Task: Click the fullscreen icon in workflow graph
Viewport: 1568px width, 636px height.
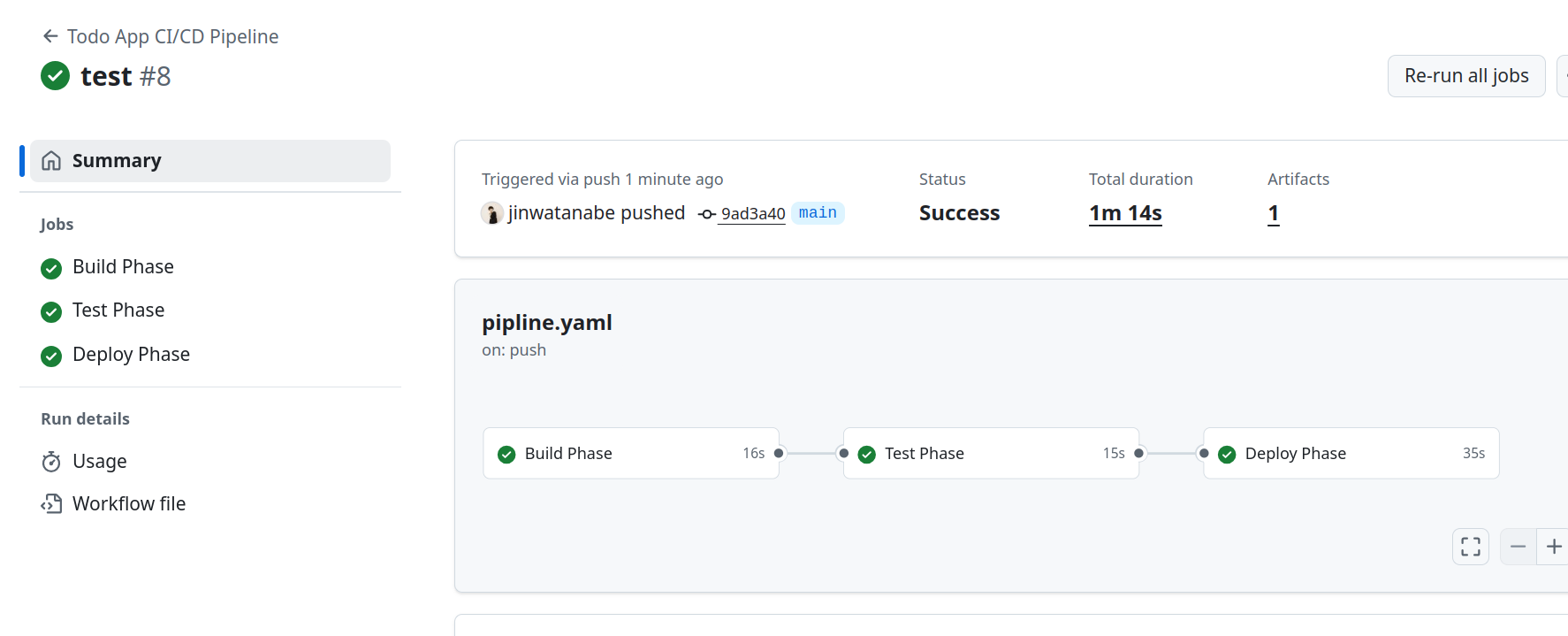Action: pyautogui.click(x=1470, y=547)
